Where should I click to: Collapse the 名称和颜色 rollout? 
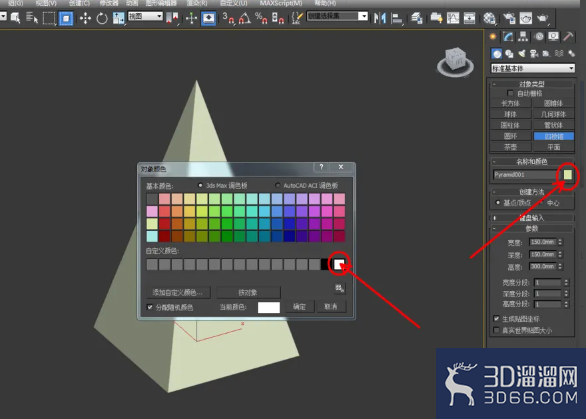pyautogui.click(x=532, y=161)
